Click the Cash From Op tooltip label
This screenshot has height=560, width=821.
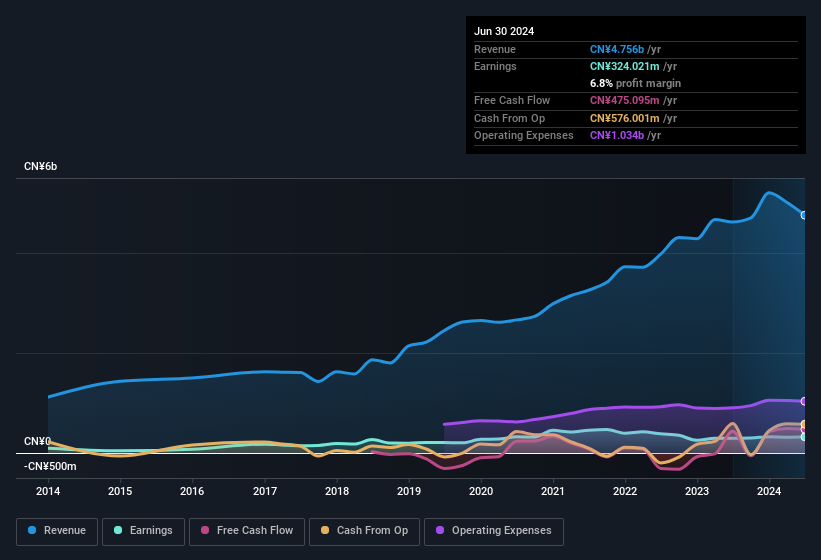click(x=509, y=118)
